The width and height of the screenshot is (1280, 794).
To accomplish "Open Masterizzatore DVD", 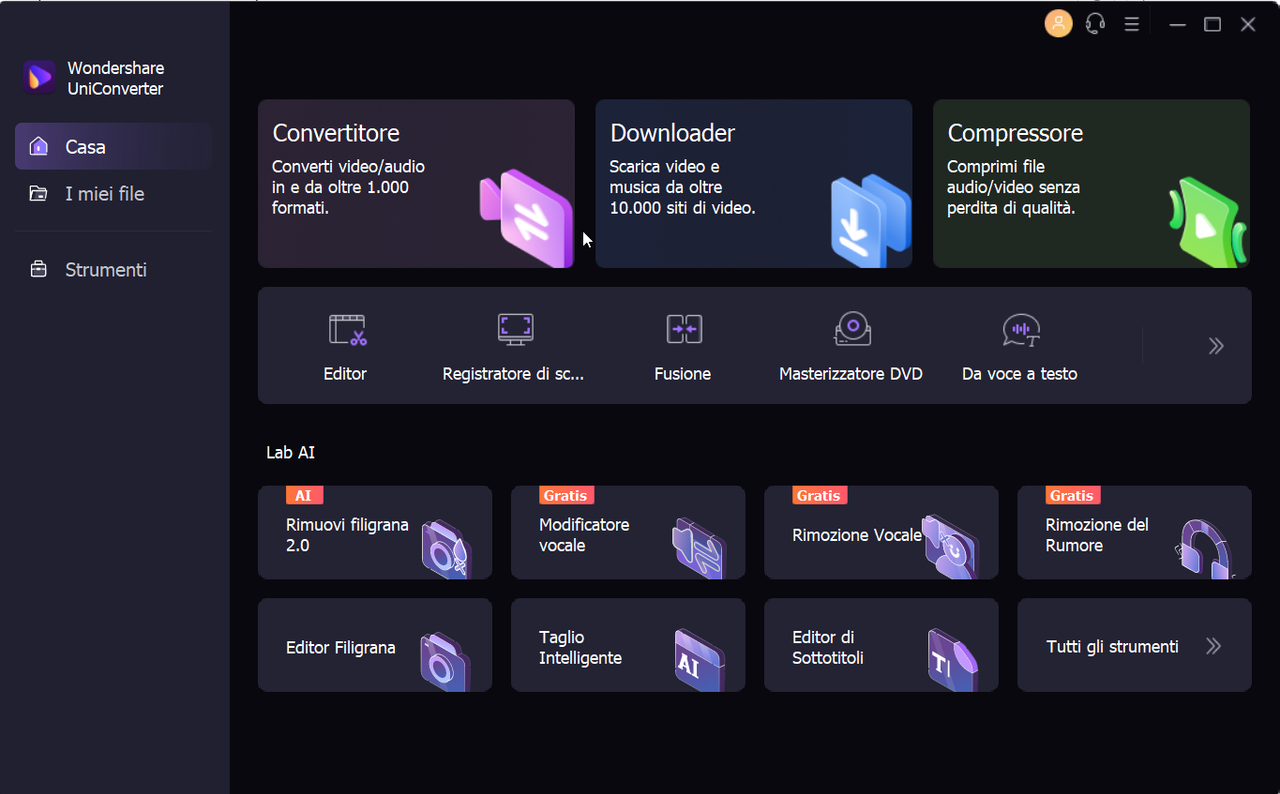I will click(x=851, y=345).
